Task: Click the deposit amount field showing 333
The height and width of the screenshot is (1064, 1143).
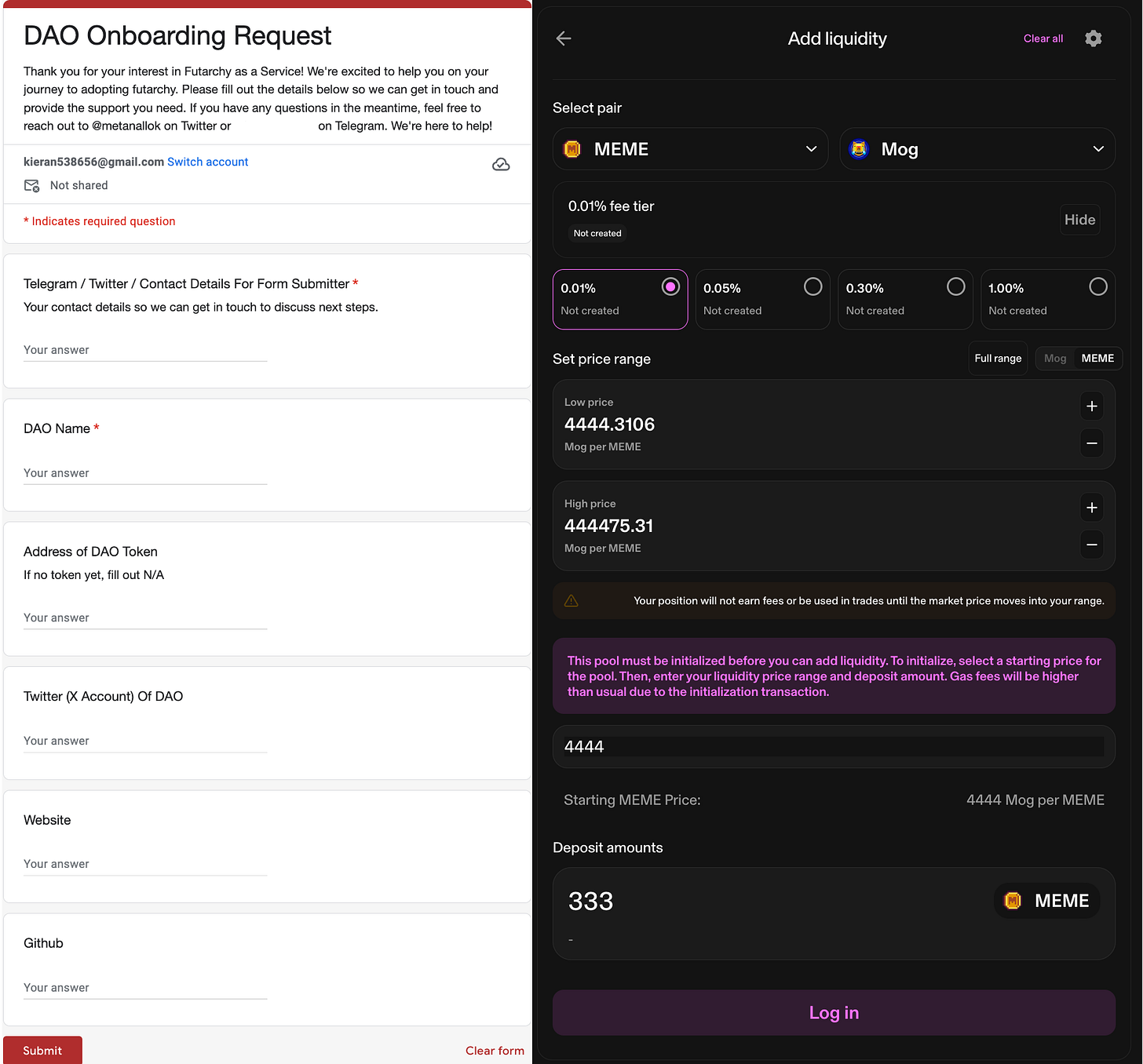Action: 590,901
